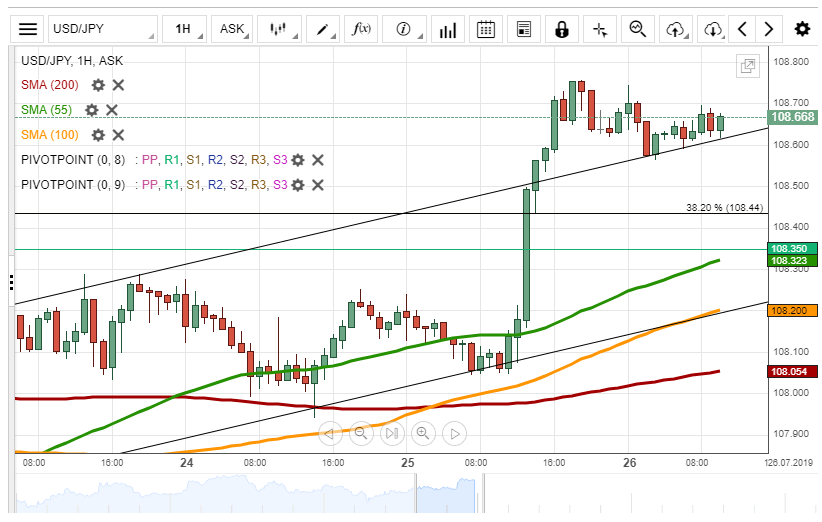
Task: Click the magnifier zoom chart tool
Action: point(638,29)
